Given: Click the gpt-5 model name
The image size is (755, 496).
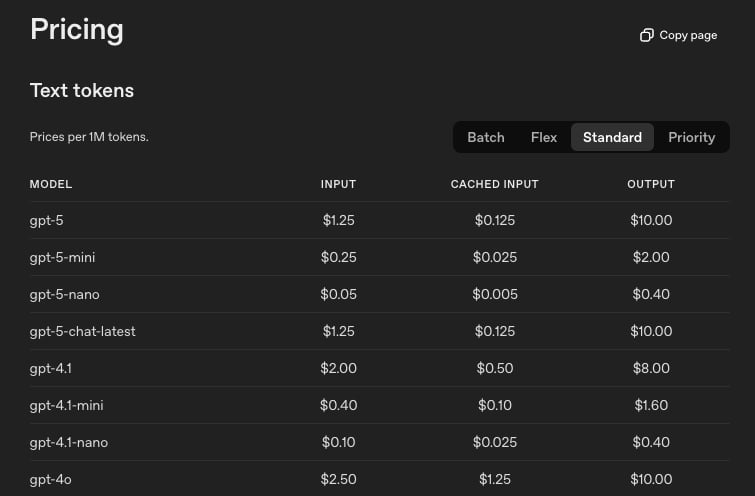Looking at the screenshot, I should [46, 221].
